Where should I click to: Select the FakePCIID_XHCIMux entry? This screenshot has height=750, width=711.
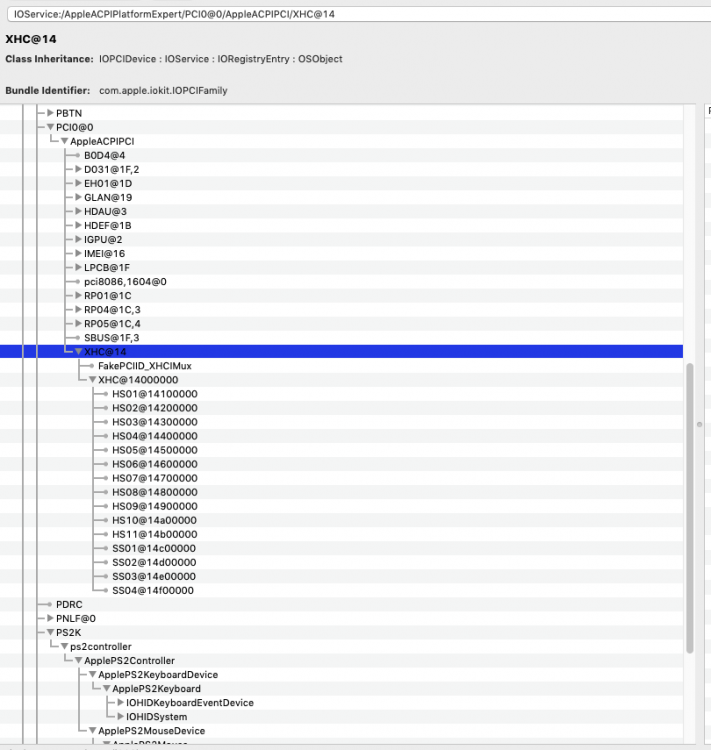click(144, 366)
